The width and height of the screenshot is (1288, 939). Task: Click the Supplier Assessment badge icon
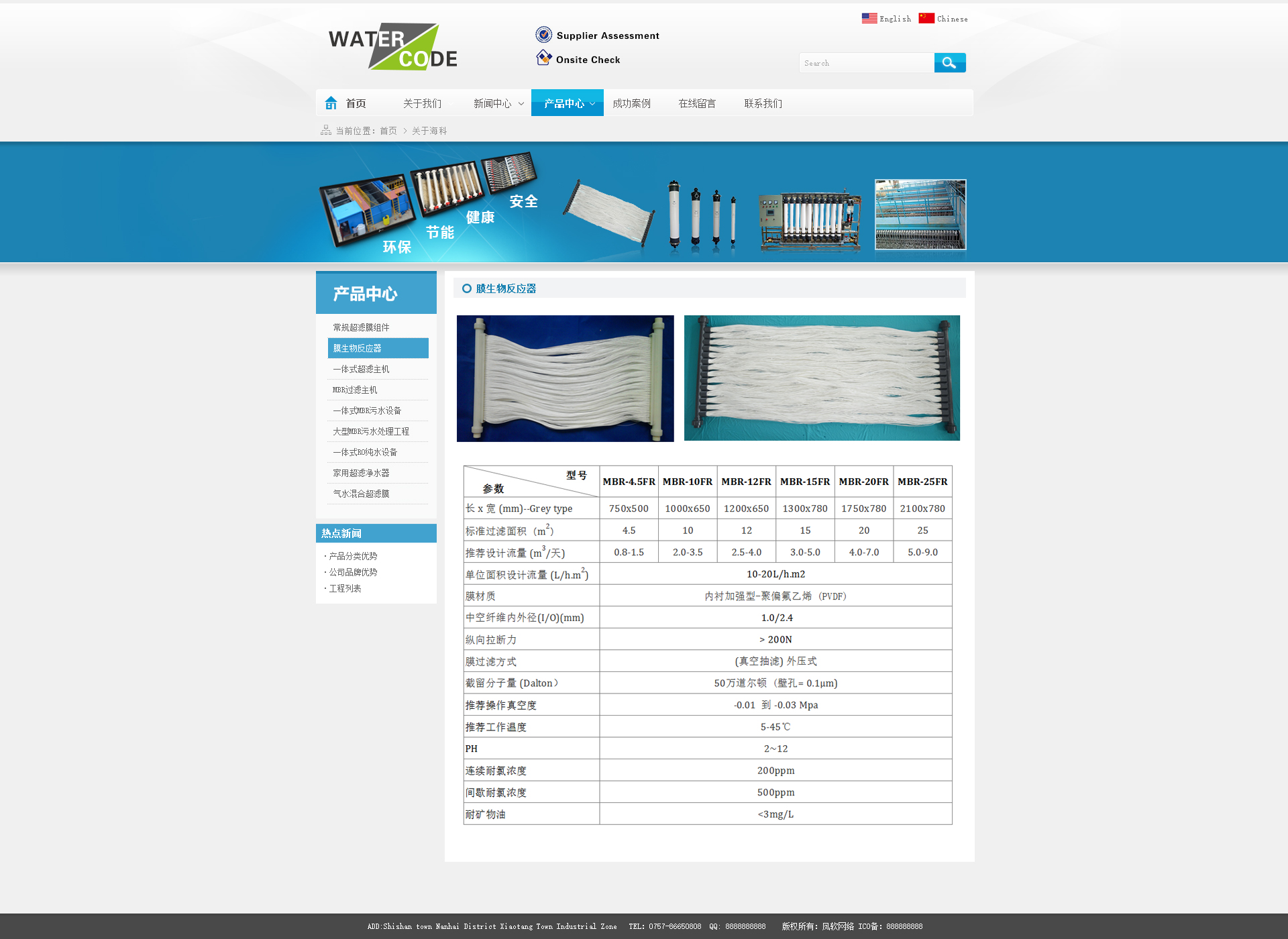point(543,35)
